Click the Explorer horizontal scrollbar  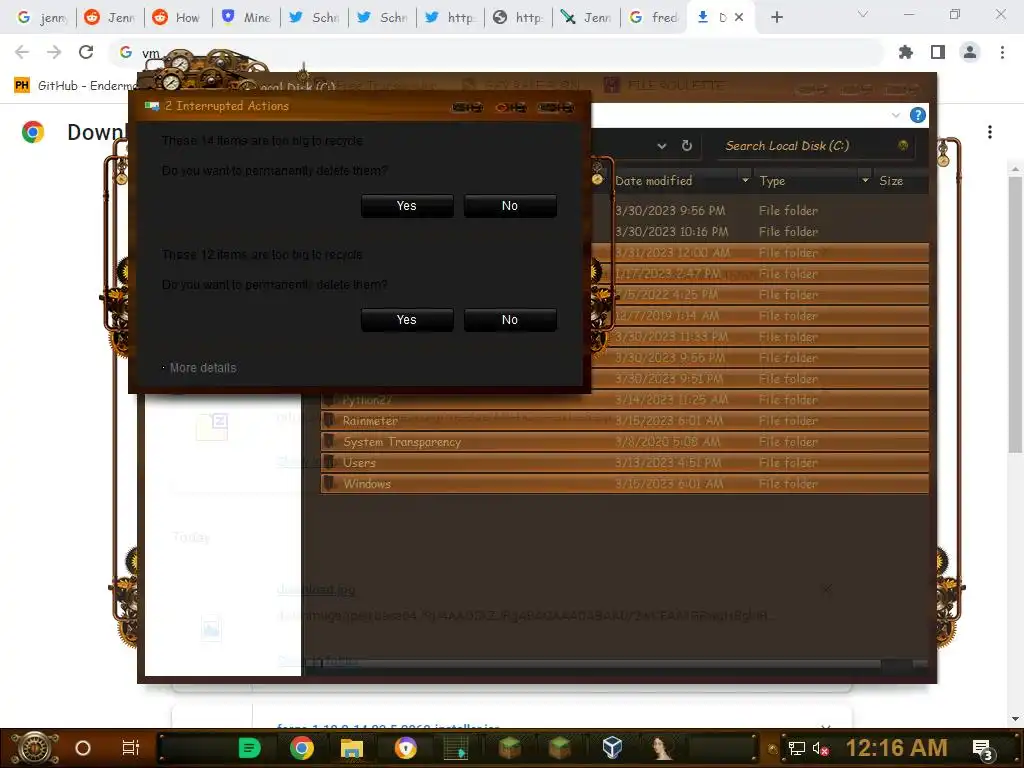coord(594,664)
